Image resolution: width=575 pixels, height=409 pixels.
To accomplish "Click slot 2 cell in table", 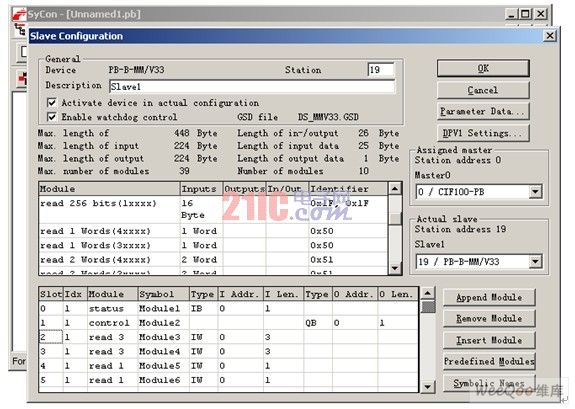I will pyautogui.click(x=51, y=337).
